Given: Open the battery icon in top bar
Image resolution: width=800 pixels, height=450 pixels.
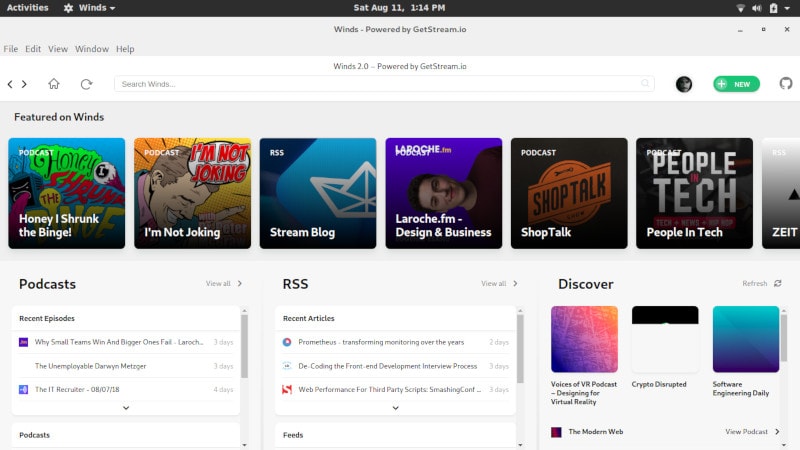Looking at the screenshot, I should point(773,8).
